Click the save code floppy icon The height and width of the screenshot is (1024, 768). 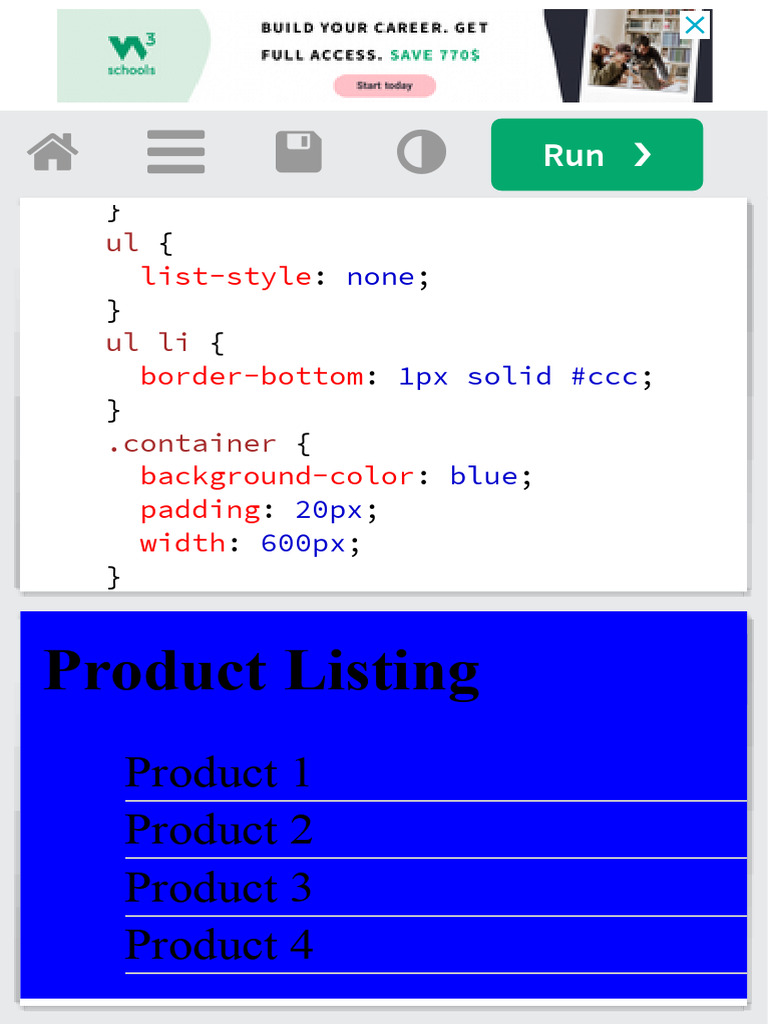[x=298, y=153]
